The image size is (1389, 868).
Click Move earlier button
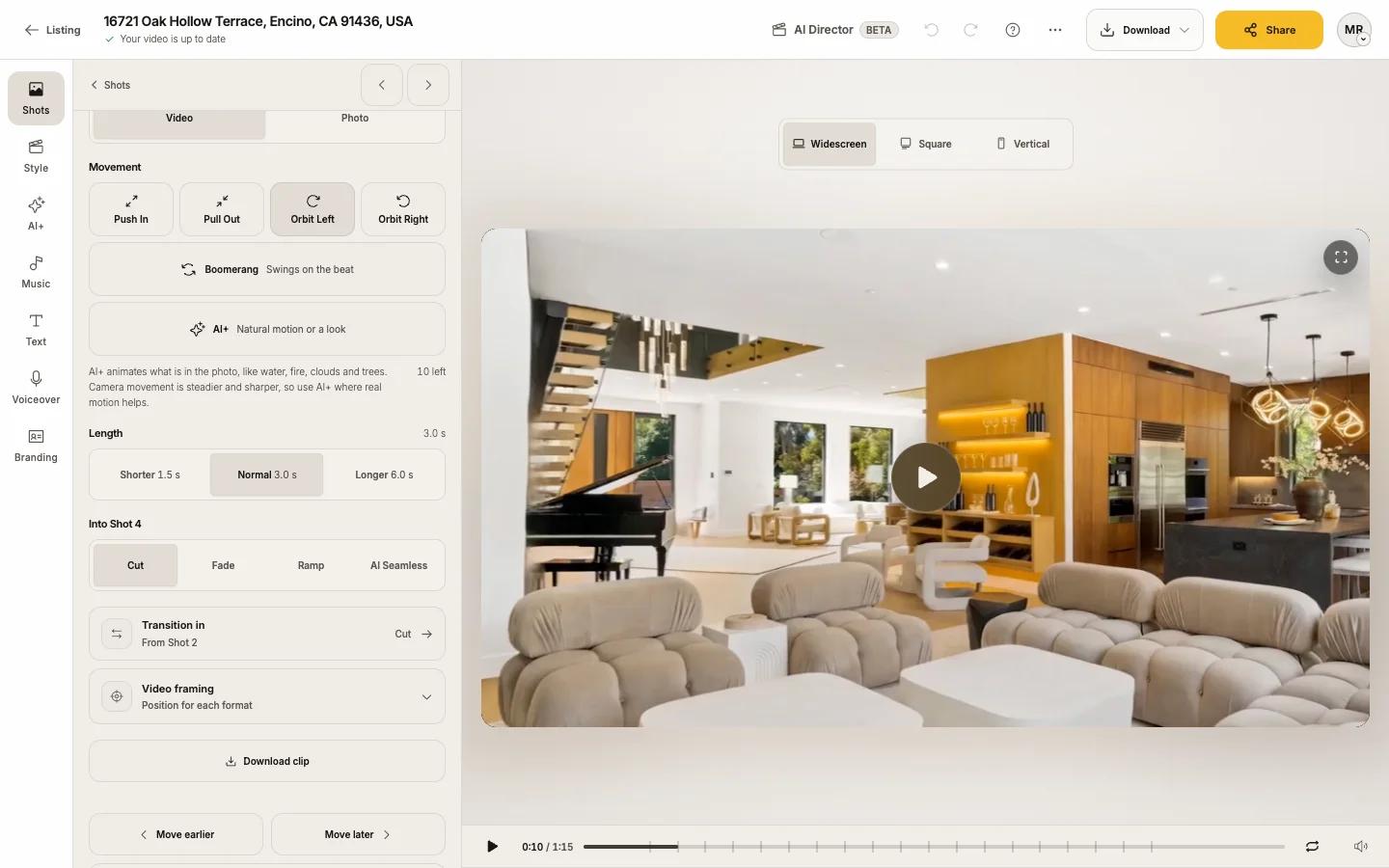(x=176, y=834)
